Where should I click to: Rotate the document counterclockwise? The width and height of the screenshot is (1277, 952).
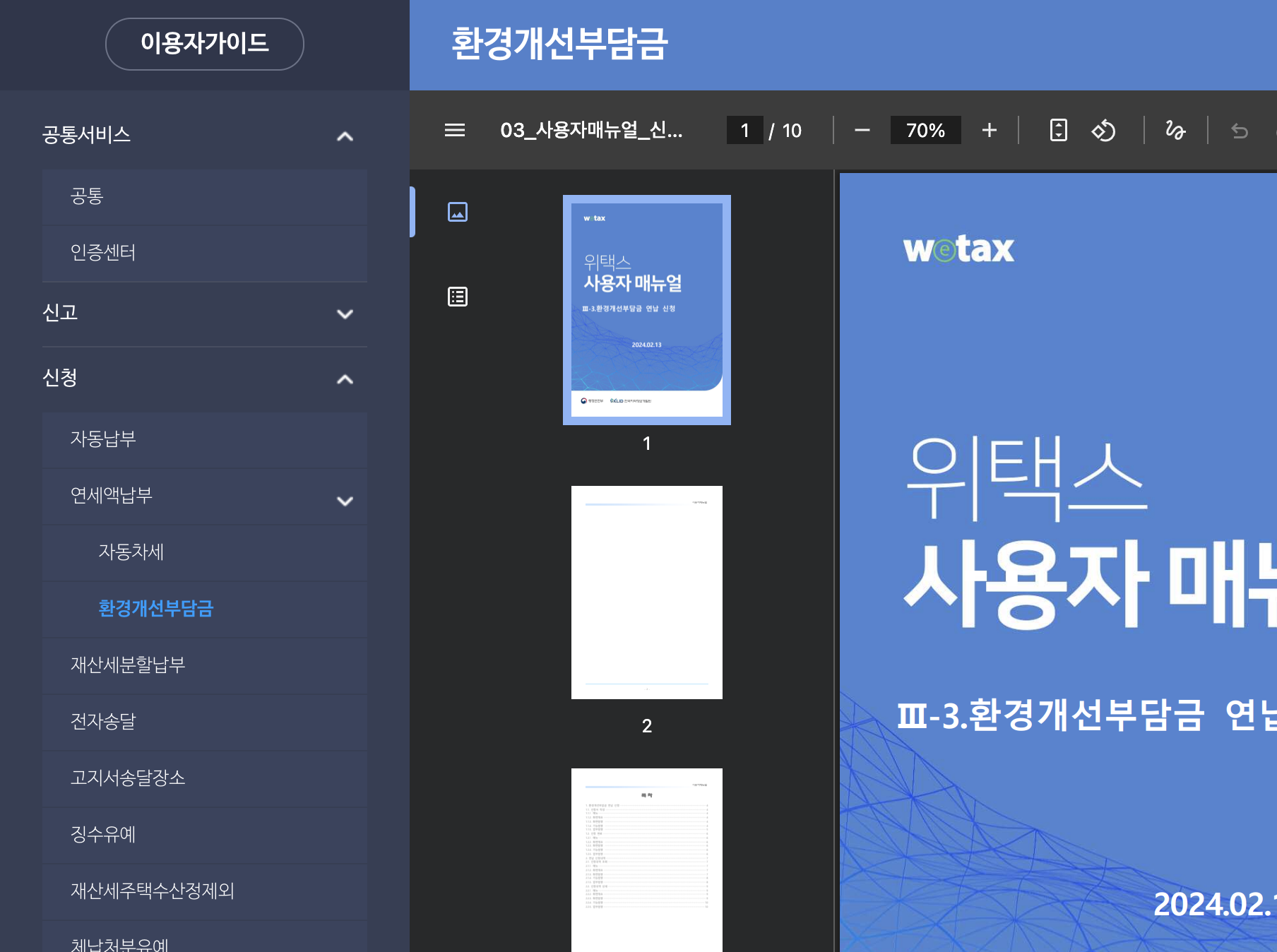tap(1103, 130)
